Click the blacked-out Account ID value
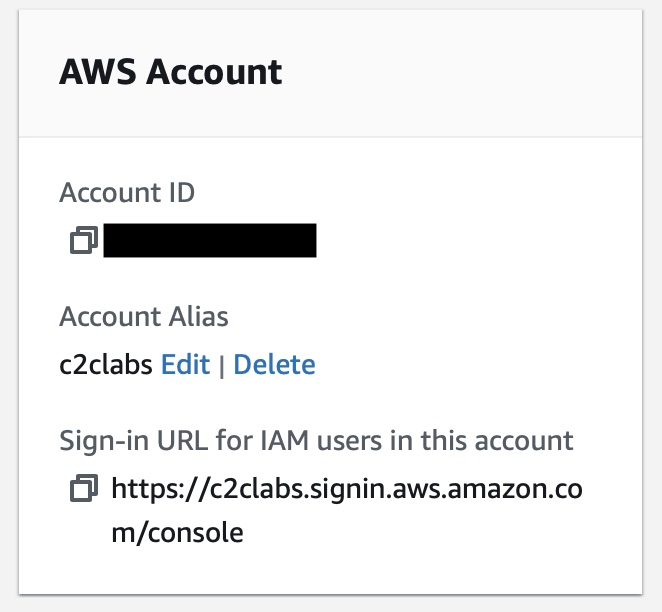662x612 pixels. coord(210,241)
